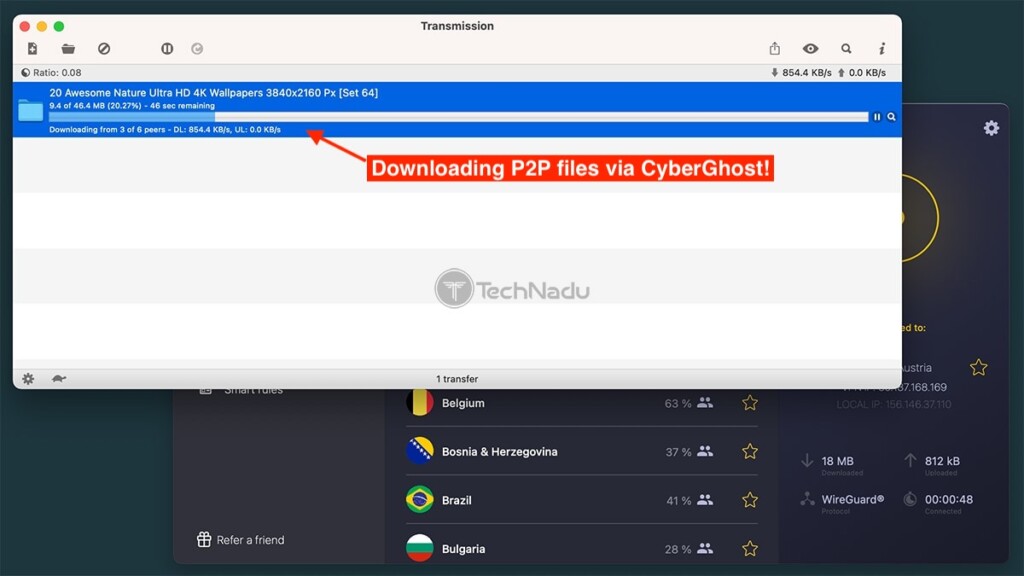Click the Bulgaria users icon
The height and width of the screenshot is (576, 1024).
tap(705, 549)
